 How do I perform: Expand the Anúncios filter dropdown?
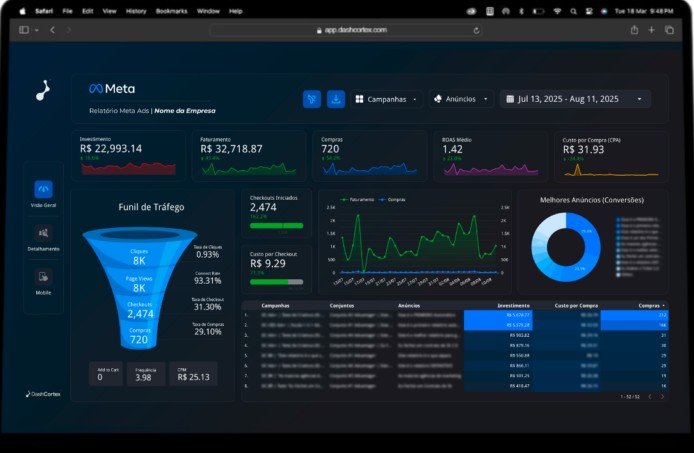(461, 99)
